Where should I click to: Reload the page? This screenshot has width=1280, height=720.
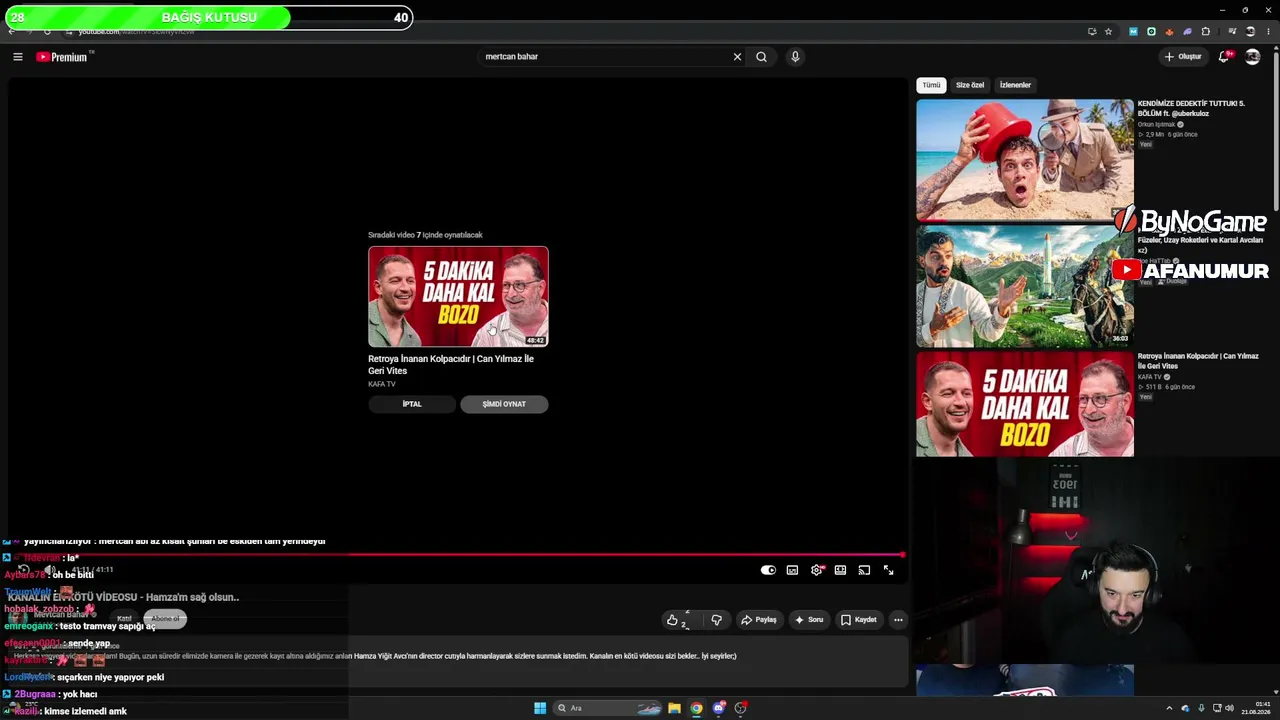(x=47, y=31)
